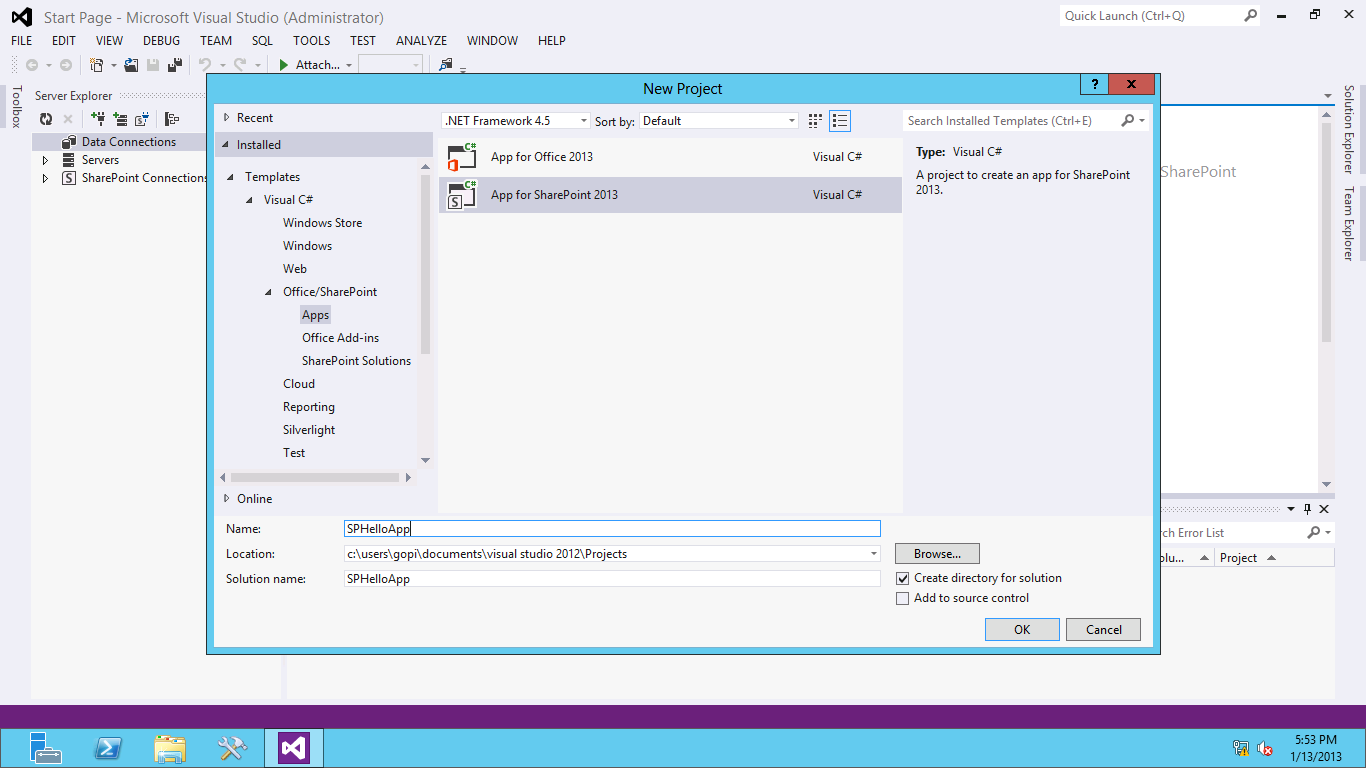The image size is (1366, 768).
Task: Open the Sort by Default dropdown
Action: click(x=718, y=121)
